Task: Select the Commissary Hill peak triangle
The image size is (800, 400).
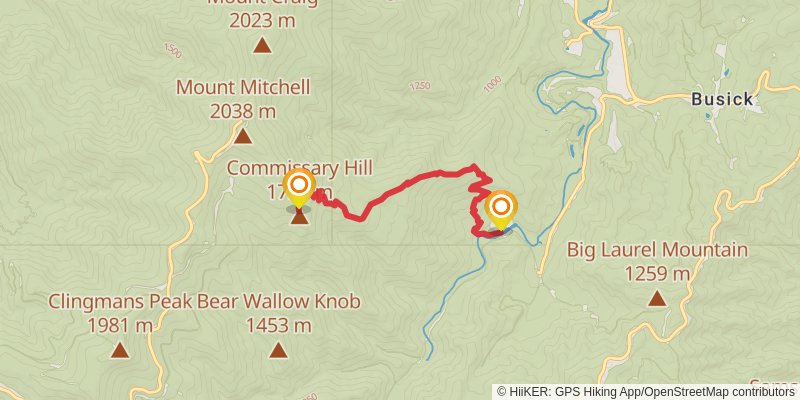Action: [299, 217]
